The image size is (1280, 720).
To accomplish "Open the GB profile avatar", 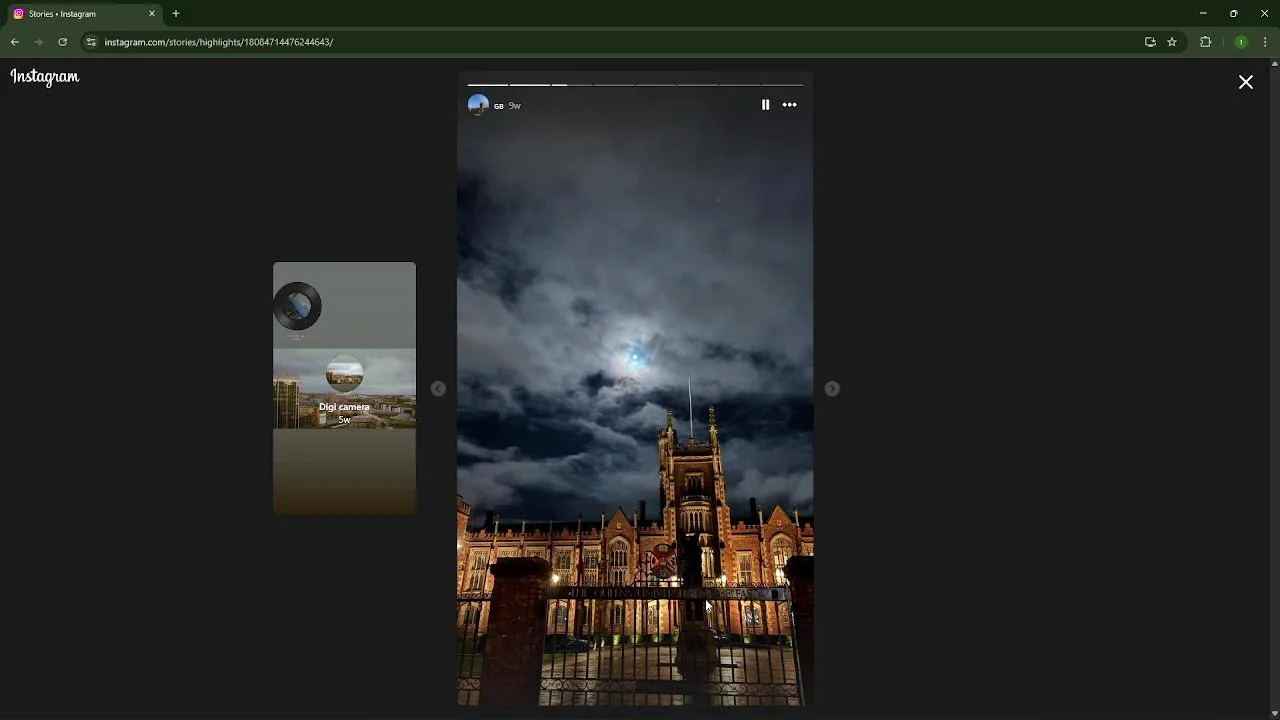I will 478,105.
